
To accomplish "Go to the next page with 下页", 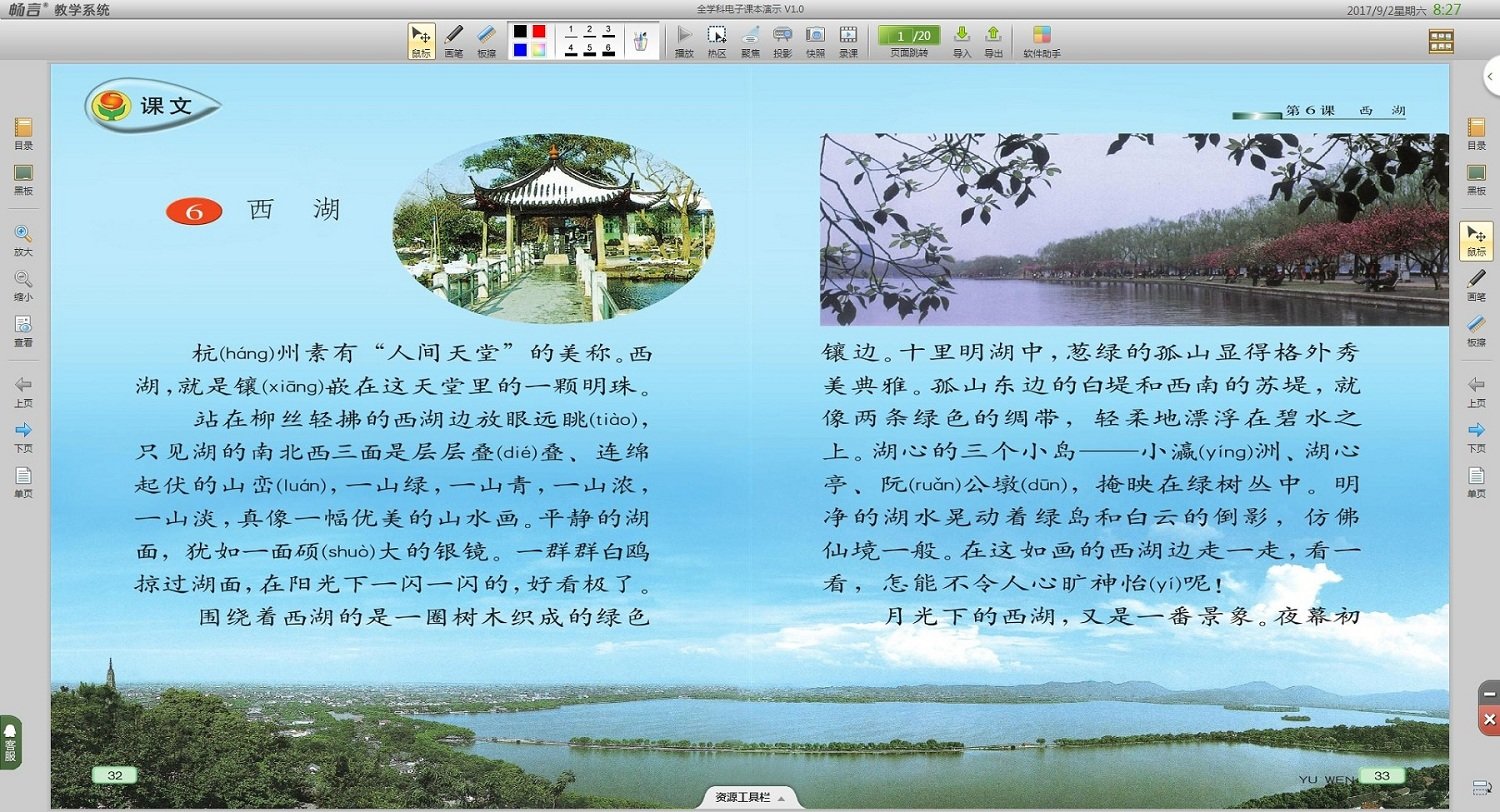I will point(23,432).
